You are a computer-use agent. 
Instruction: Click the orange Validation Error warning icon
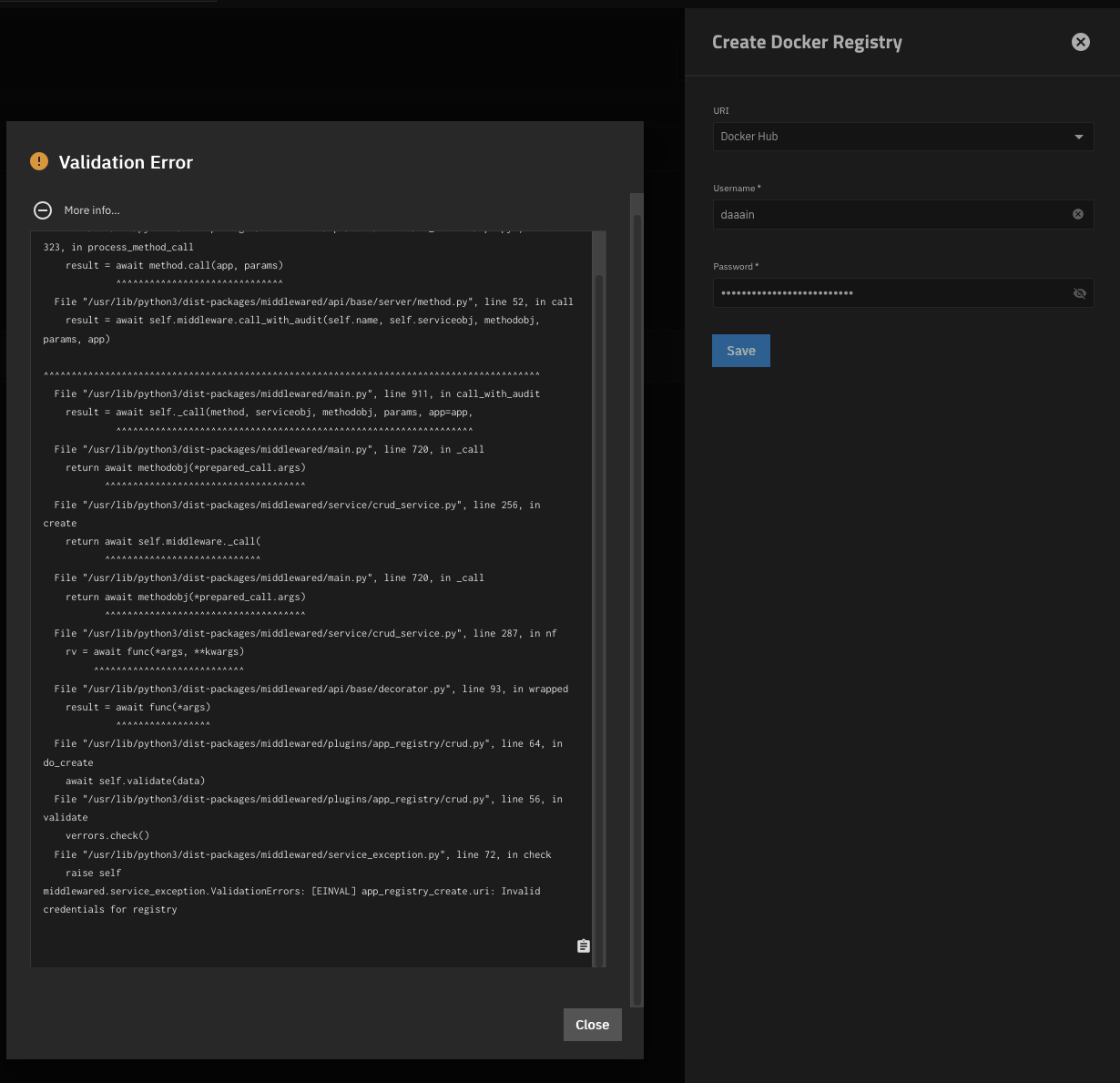(x=39, y=161)
